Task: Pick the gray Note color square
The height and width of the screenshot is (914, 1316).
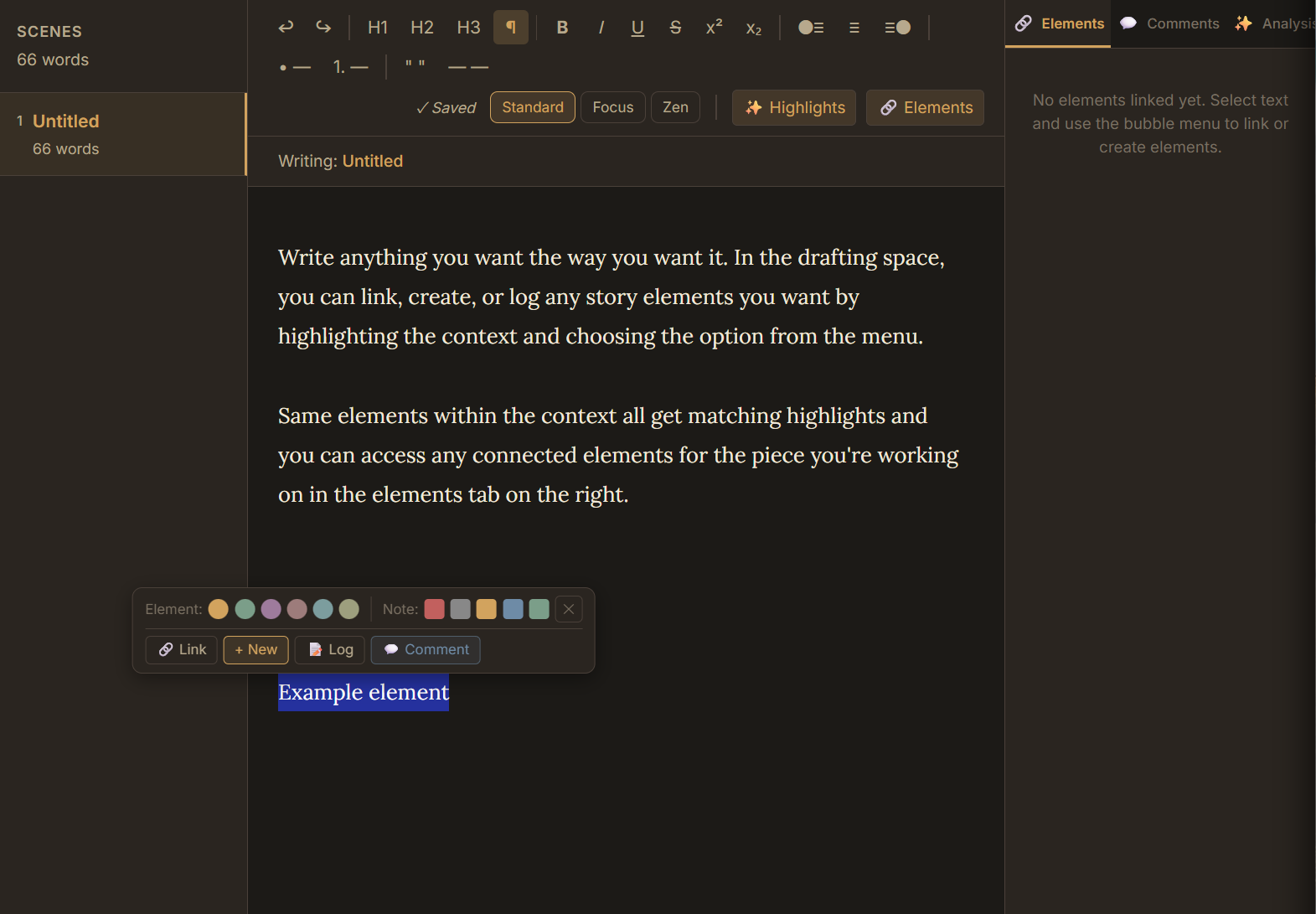Action: click(x=460, y=609)
